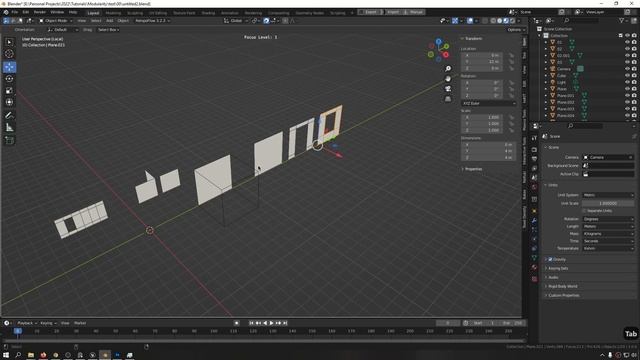The image size is (640, 360).
Task: Open the World properties tab
Action: click(x=534, y=187)
